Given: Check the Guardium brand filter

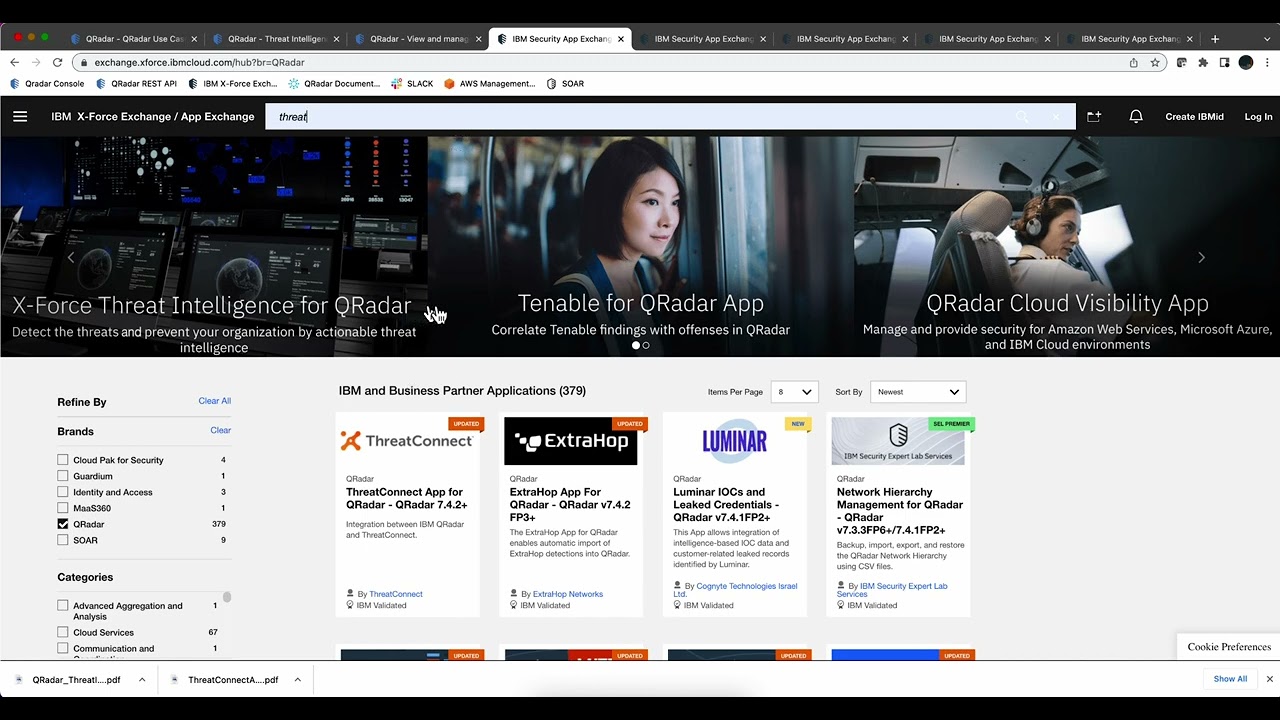Looking at the screenshot, I should point(63,476).
